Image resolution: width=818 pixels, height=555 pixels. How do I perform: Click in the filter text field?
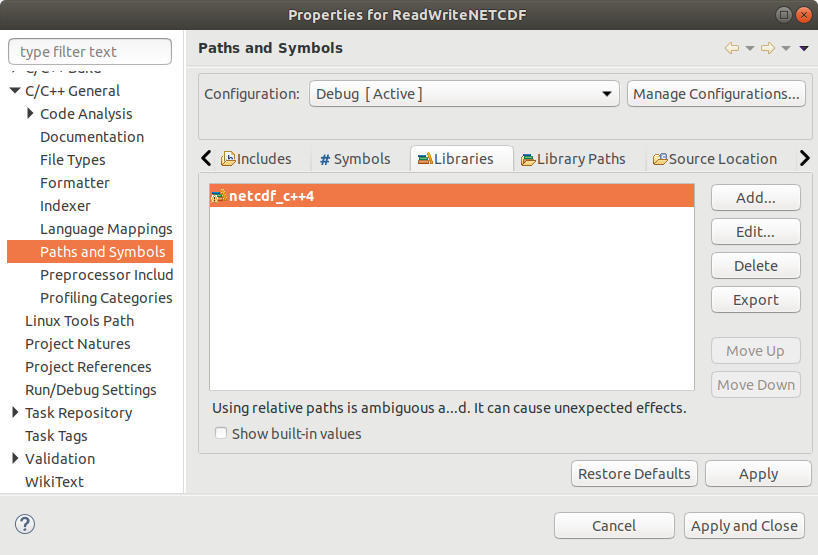pyautogui.click(x=90, y=52)
